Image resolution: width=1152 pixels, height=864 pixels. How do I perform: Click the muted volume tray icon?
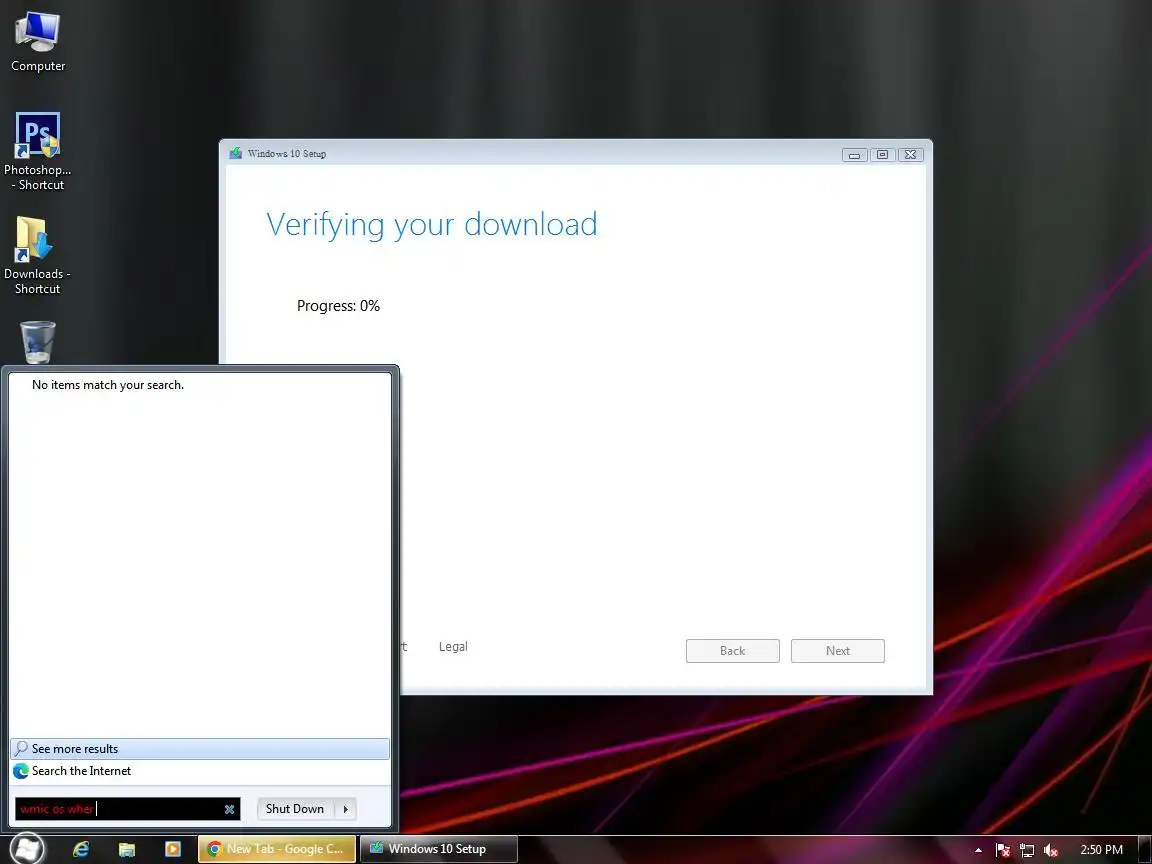click(1051, 850)
